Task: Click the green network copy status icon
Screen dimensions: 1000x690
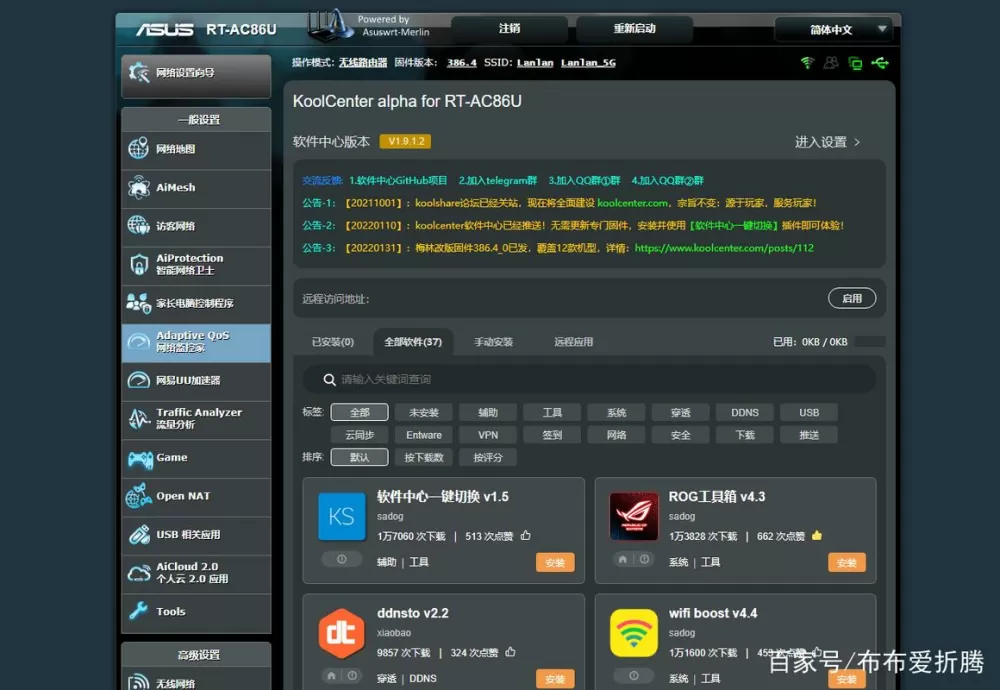Action: (855, 62)
